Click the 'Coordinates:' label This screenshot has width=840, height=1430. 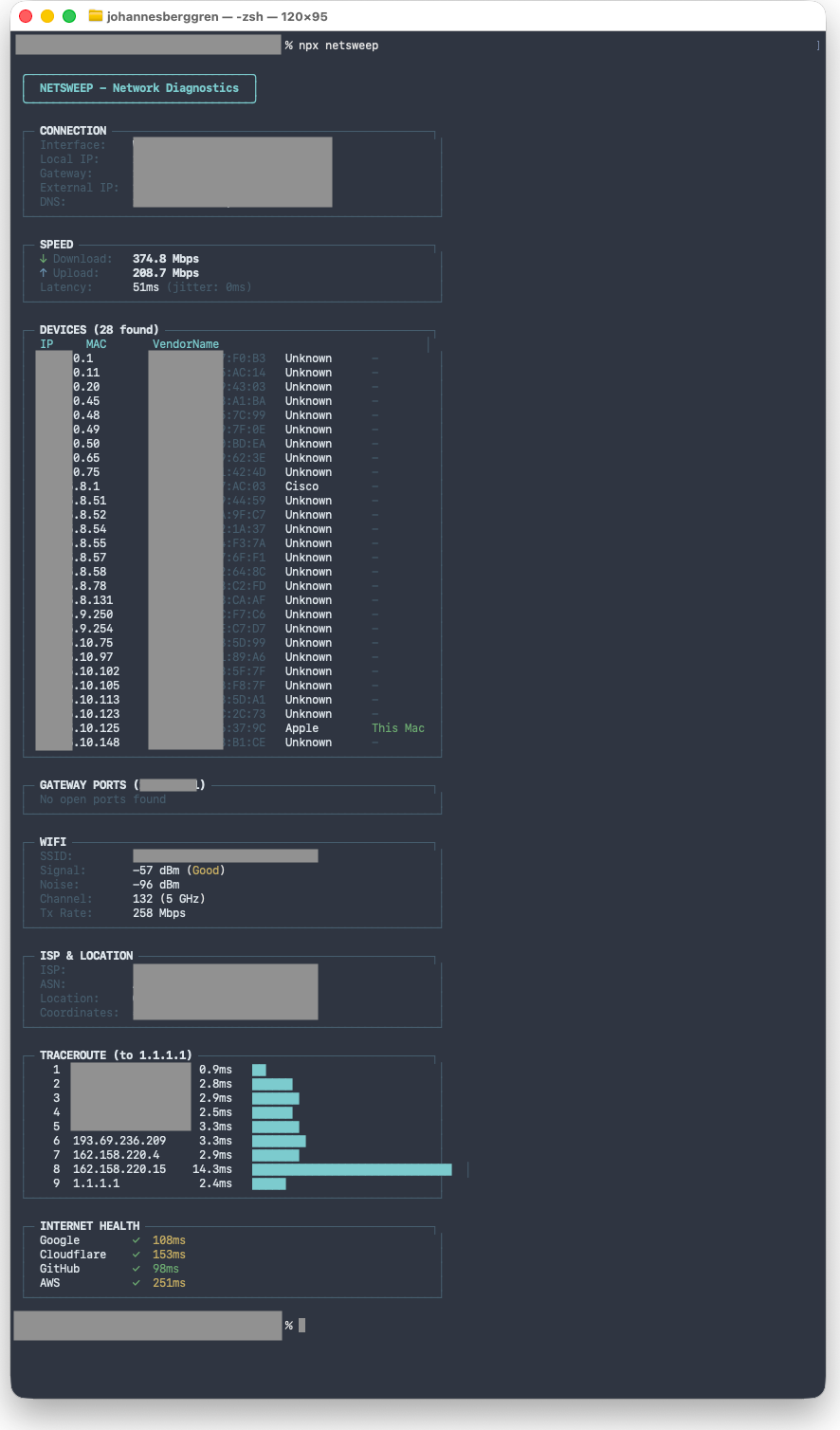(80, 1013)
